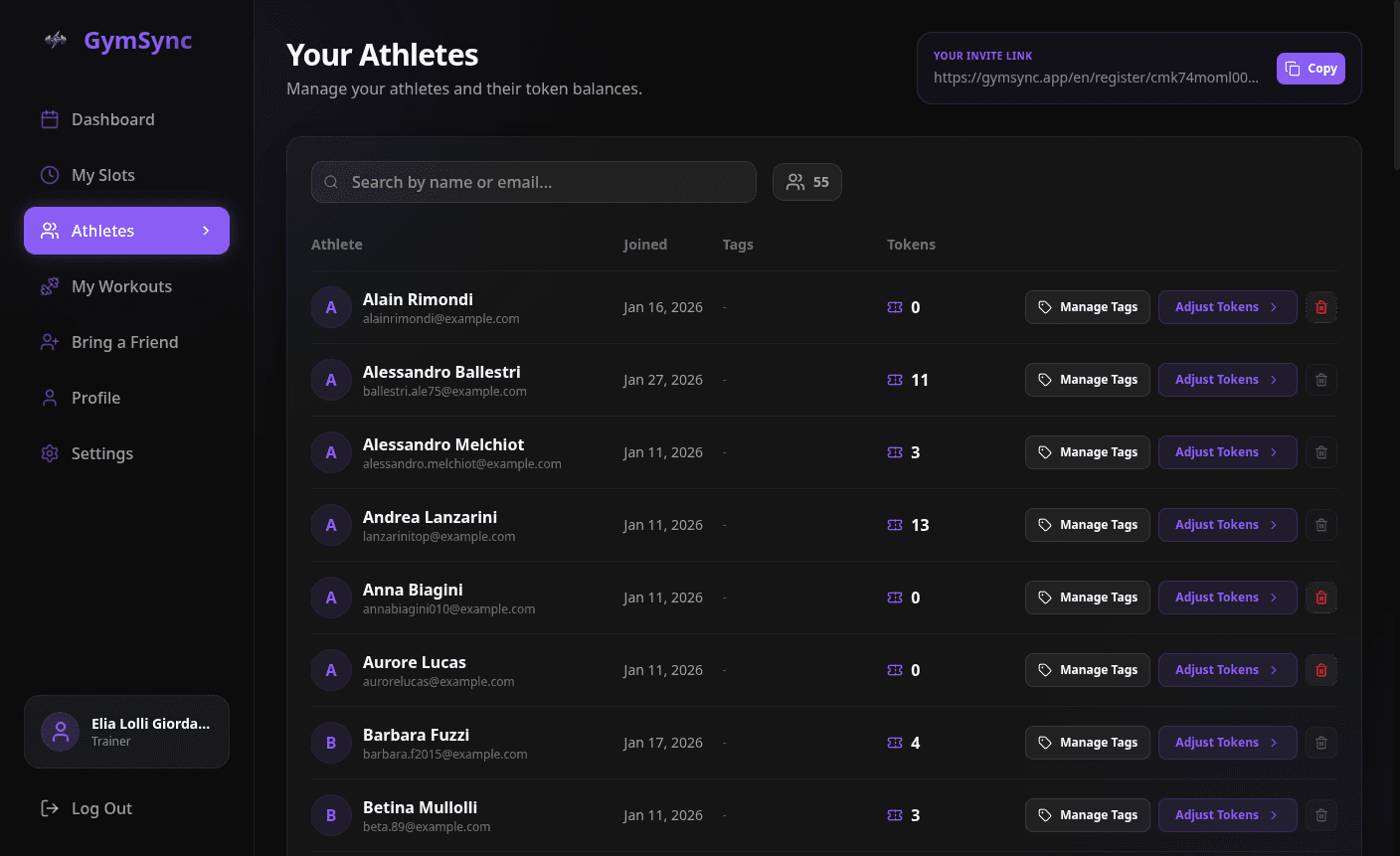Copy the invite link
The image size is (1400, 856).
pyautogui.click(x=1311, y=69)
